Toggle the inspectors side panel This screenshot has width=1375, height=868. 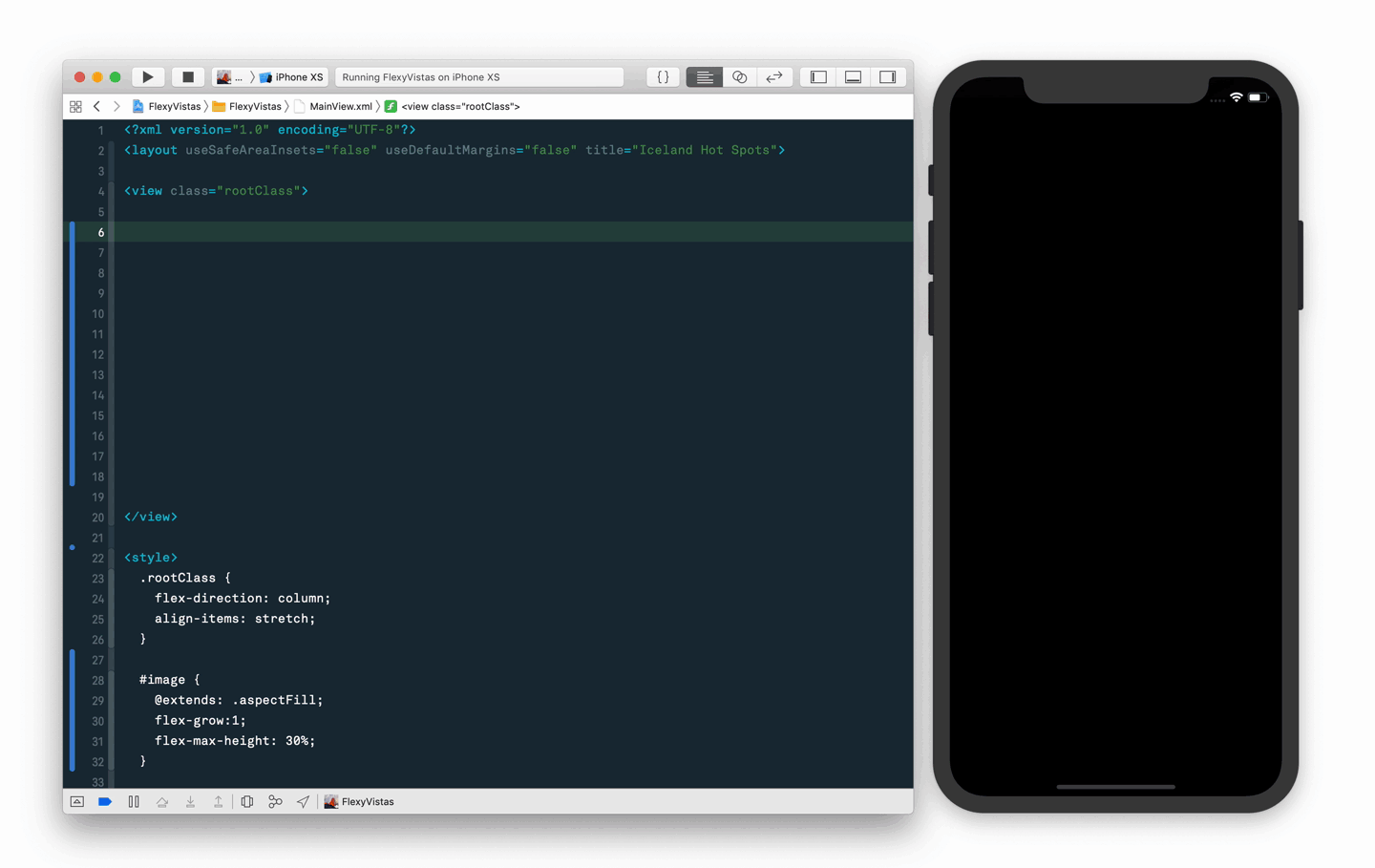click(x=888, y=77)
